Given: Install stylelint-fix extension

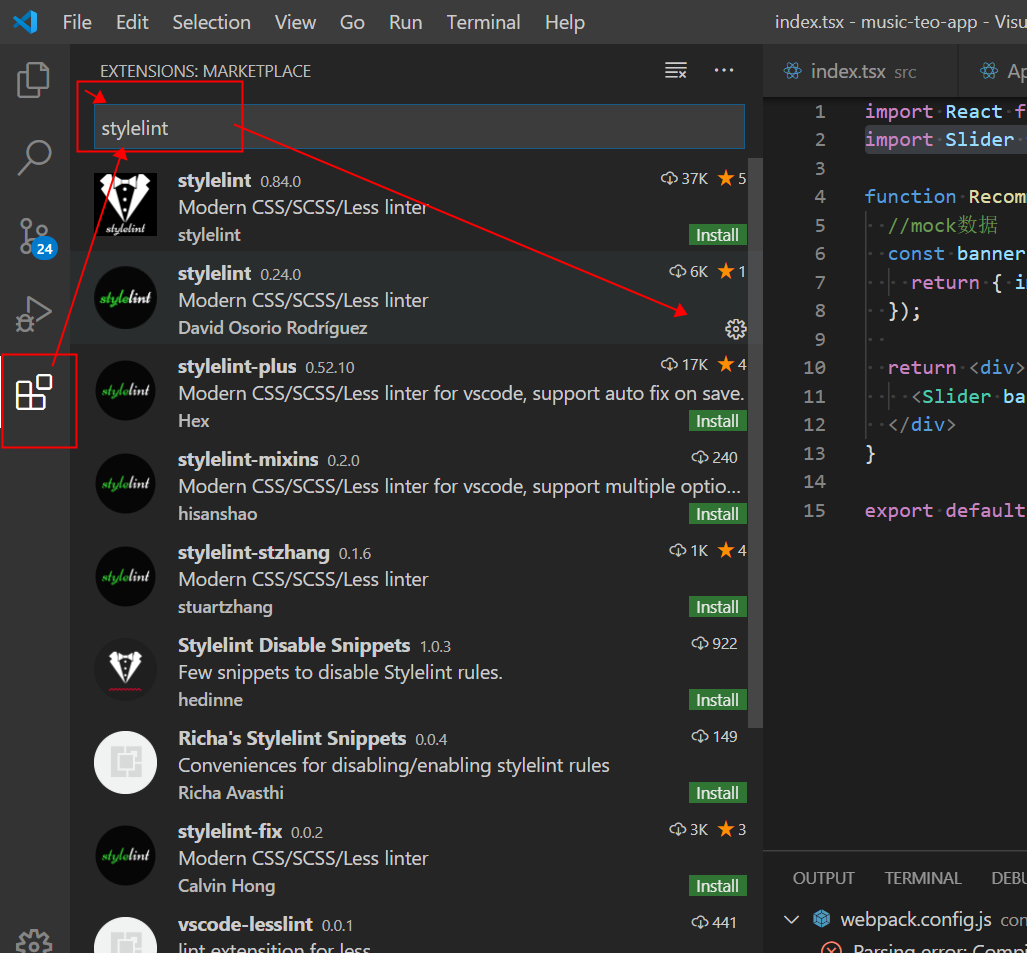Looking at the screenshot, I should (717, 886).
